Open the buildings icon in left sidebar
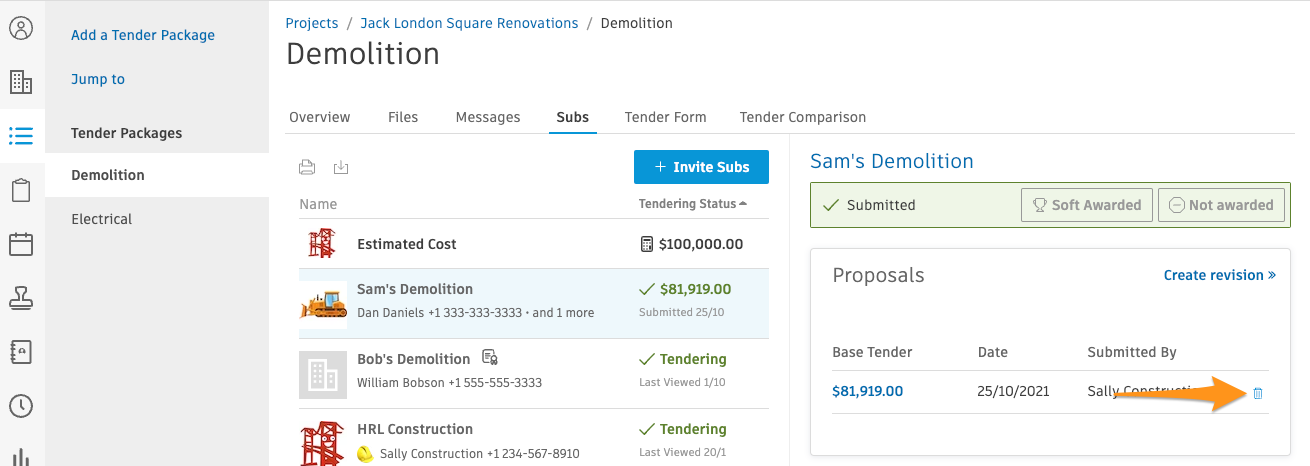Screen dimensions: 1310x466 pos(21,82)
